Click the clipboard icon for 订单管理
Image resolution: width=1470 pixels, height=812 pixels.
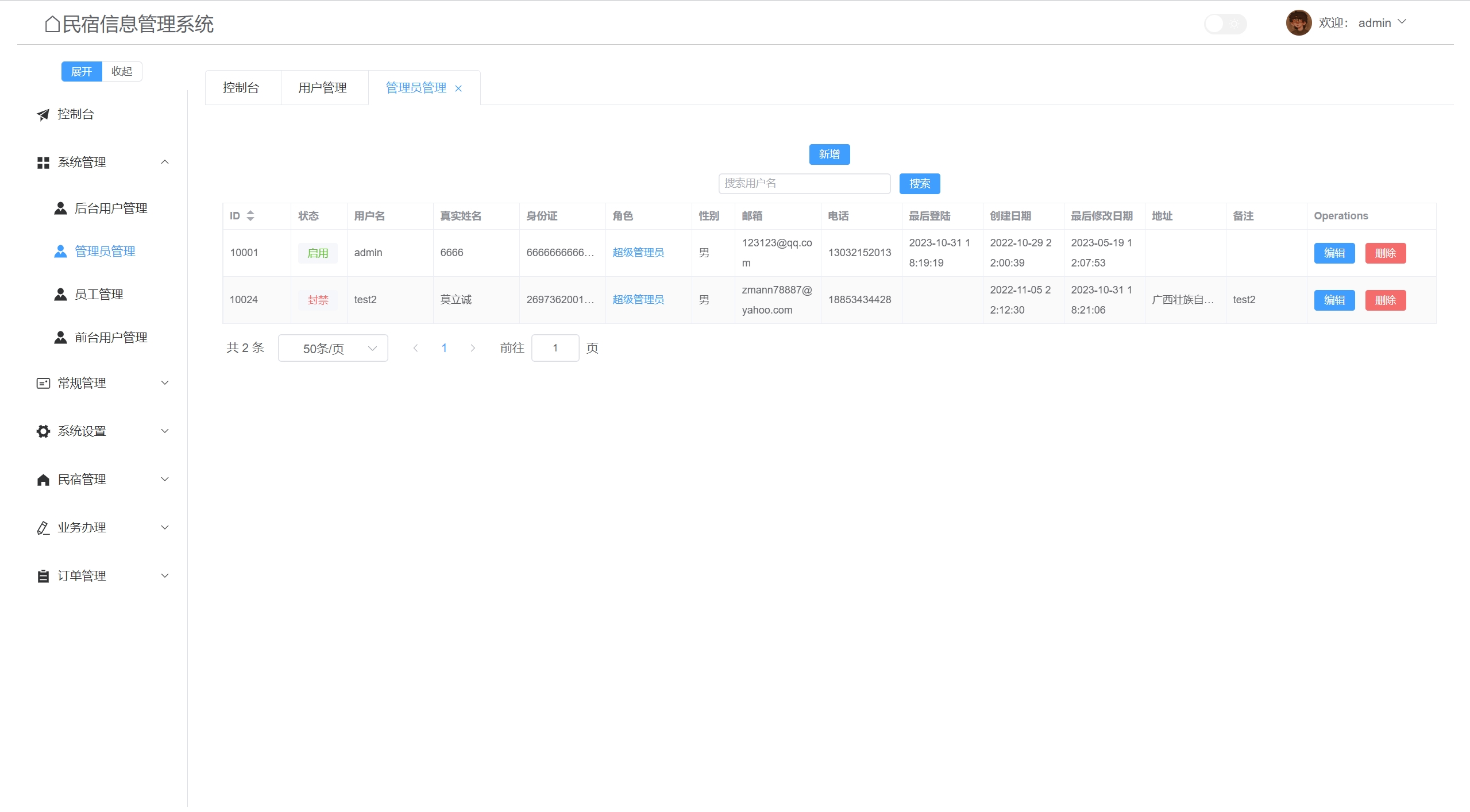pyautogui.click(x=43, y=576)
